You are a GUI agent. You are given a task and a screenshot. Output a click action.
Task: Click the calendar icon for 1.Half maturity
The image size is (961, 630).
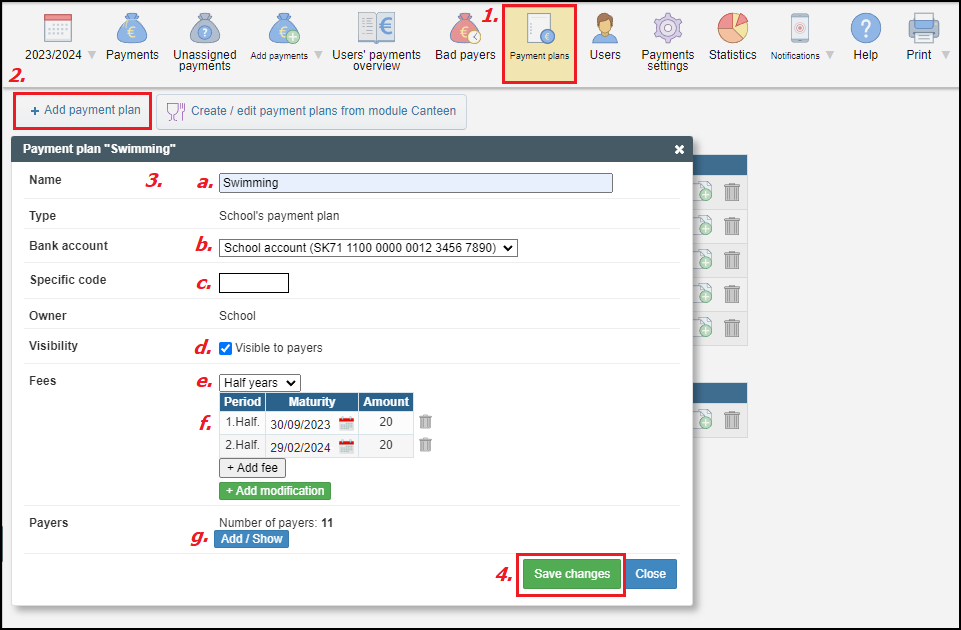pos(347,423)
